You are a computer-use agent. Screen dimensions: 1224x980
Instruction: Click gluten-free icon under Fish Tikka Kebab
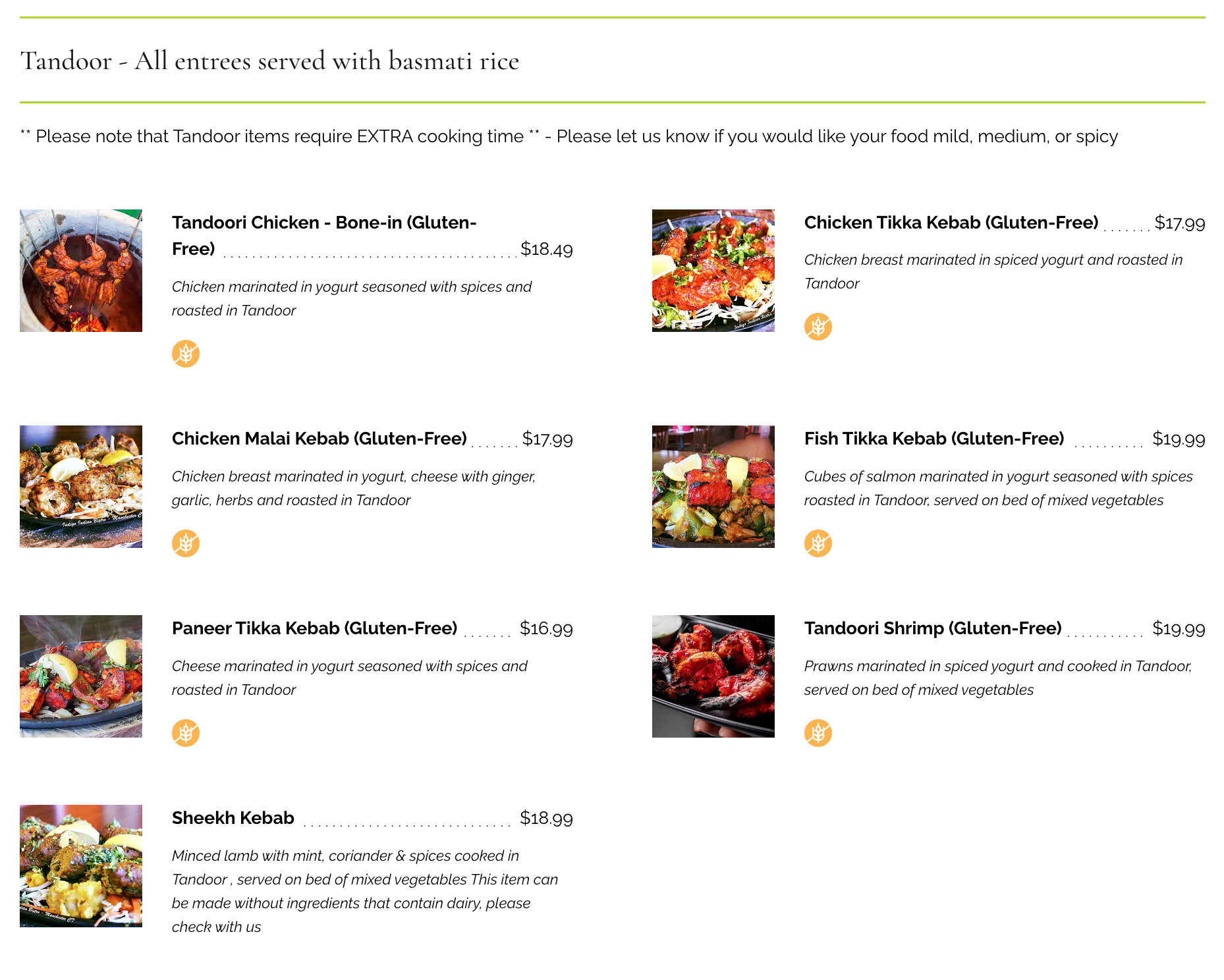pos(818,543)
